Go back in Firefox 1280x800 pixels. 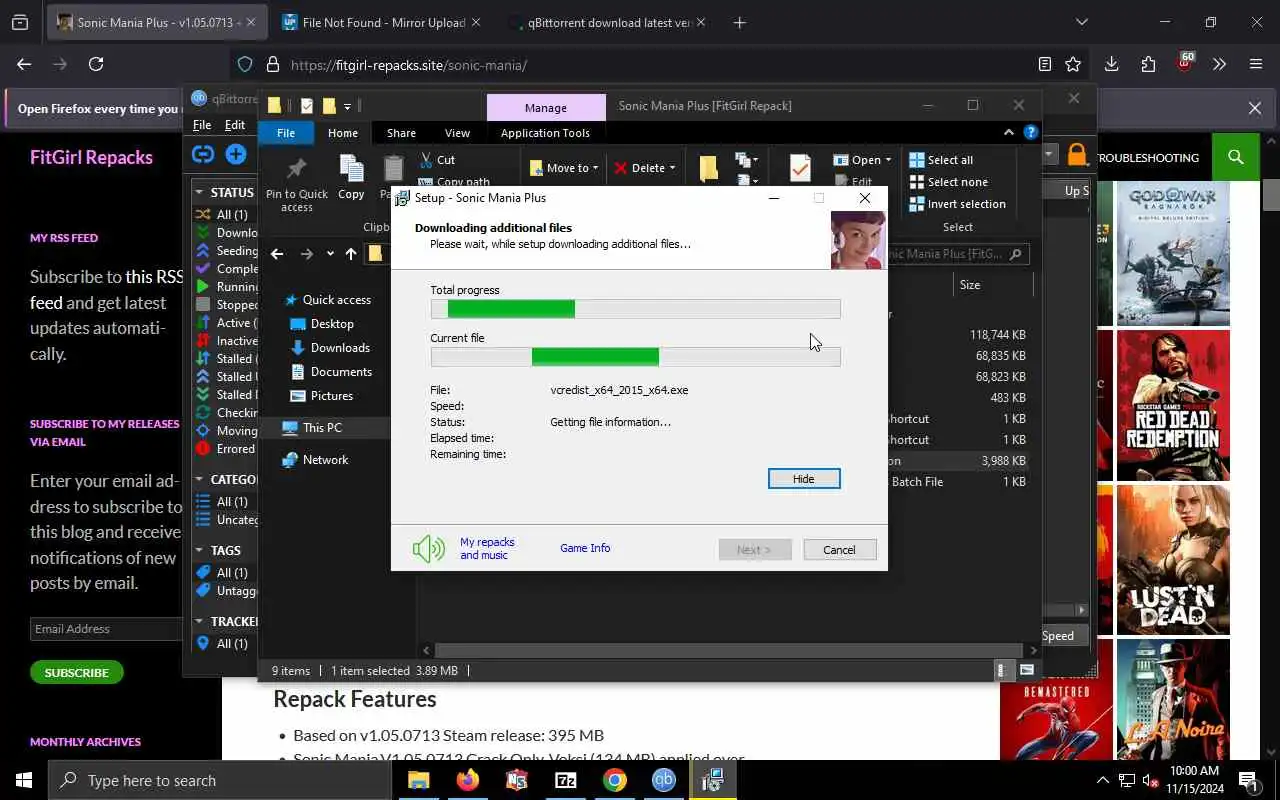(x=24, y=64)
